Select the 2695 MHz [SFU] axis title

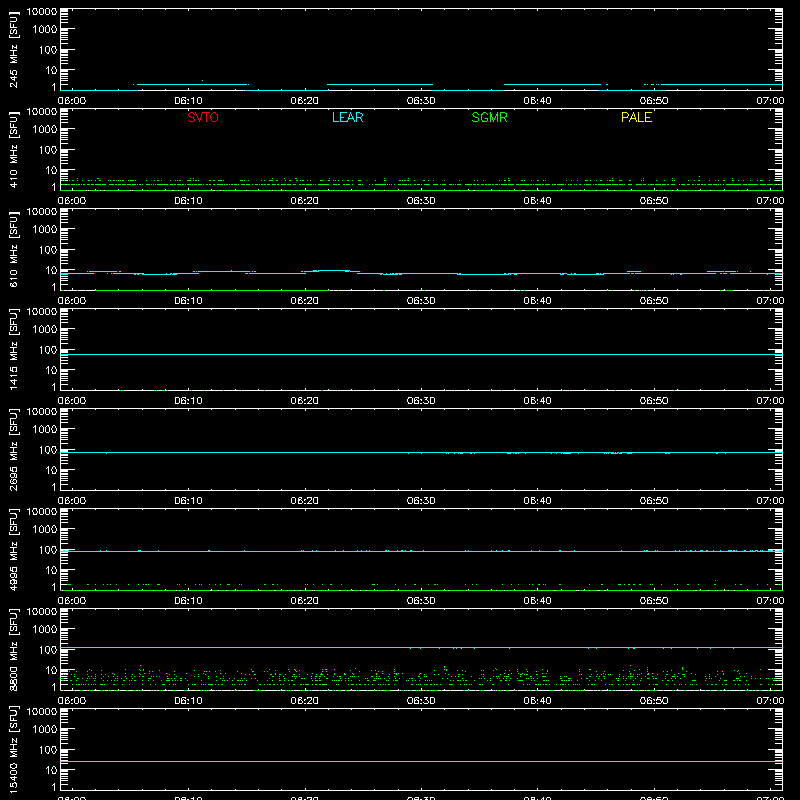click(14, 450)
